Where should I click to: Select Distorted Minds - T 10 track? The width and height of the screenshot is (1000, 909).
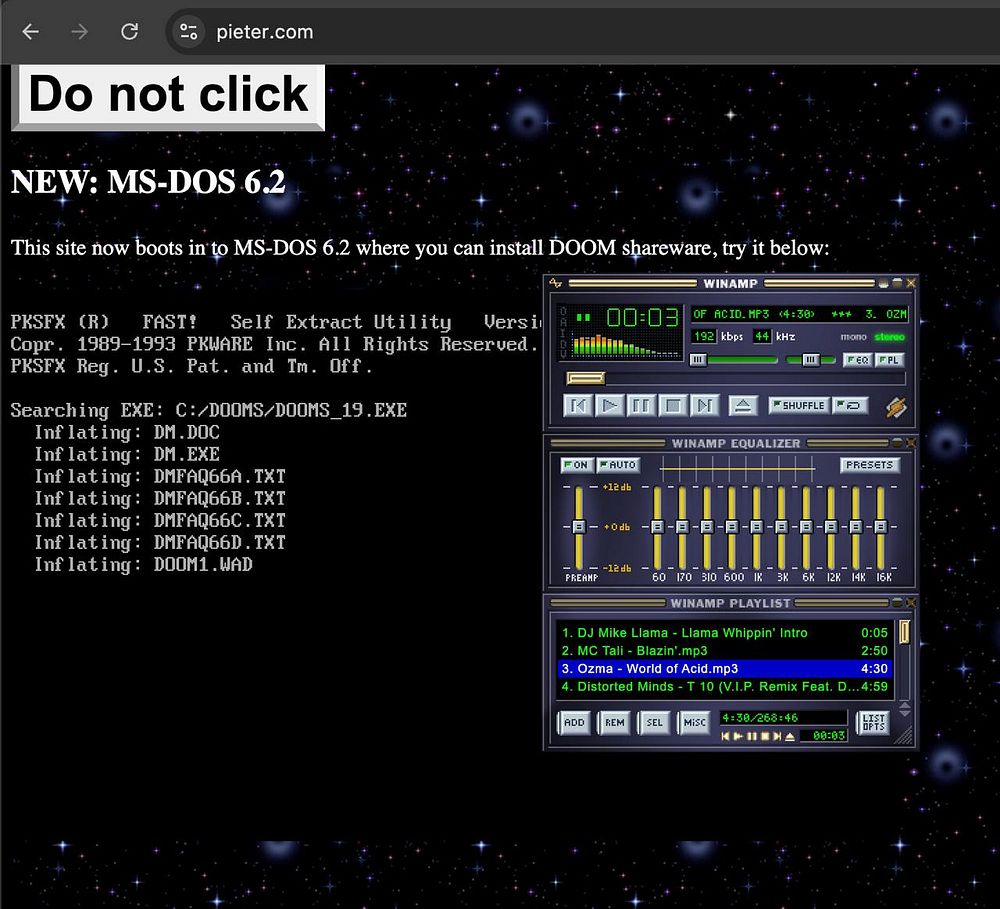[x=724, y=686]
